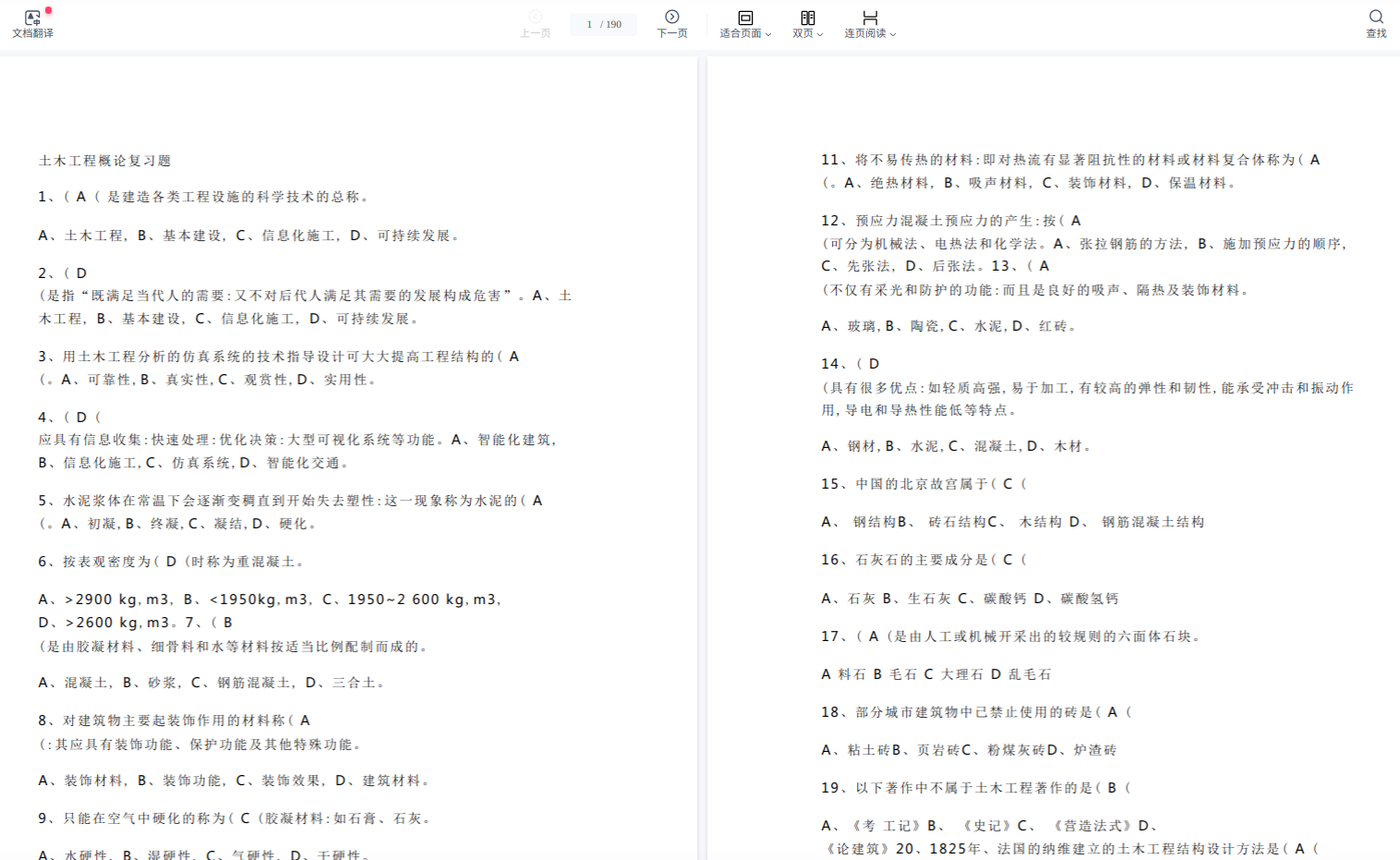This screenshot has width=1400, height=860.
Task: Expand the 适合页面 dropdown chevron
Action: (768, 34)
